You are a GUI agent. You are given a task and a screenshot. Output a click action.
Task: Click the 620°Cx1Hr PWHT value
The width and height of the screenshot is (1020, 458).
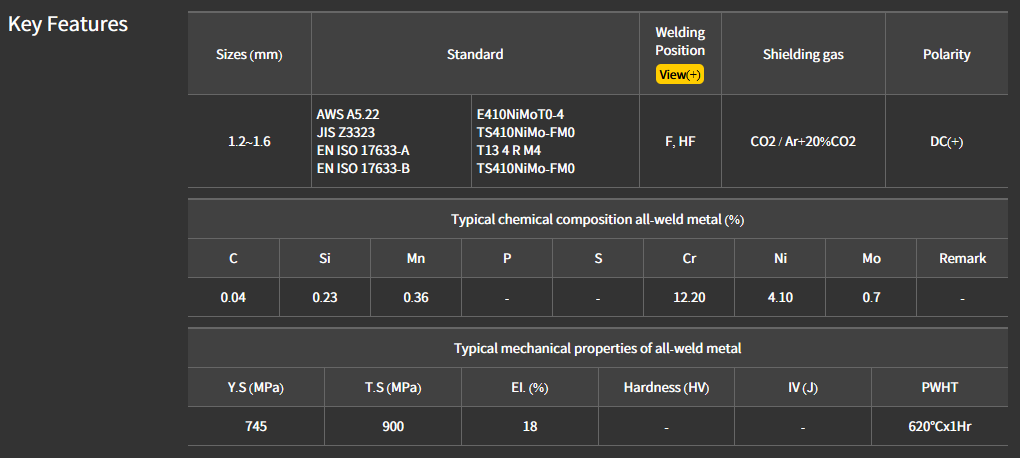click(x=939, y=426)
